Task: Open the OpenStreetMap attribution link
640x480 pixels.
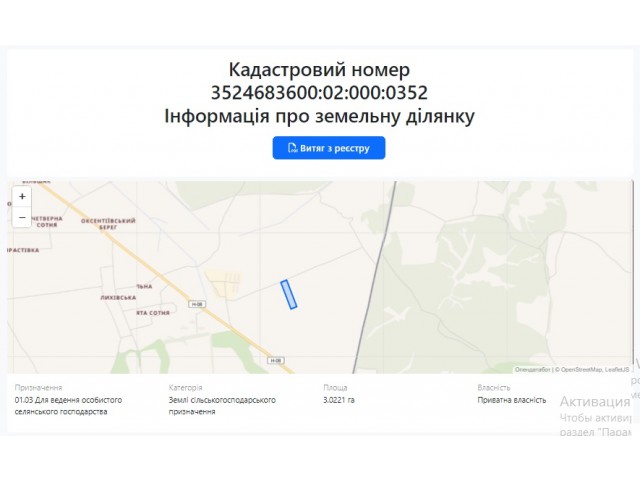Action: click(x=581, y=370)
